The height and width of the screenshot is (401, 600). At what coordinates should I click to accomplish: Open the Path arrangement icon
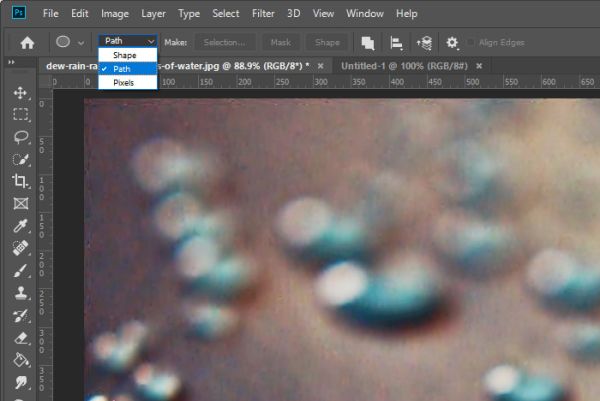click(424, 43)
